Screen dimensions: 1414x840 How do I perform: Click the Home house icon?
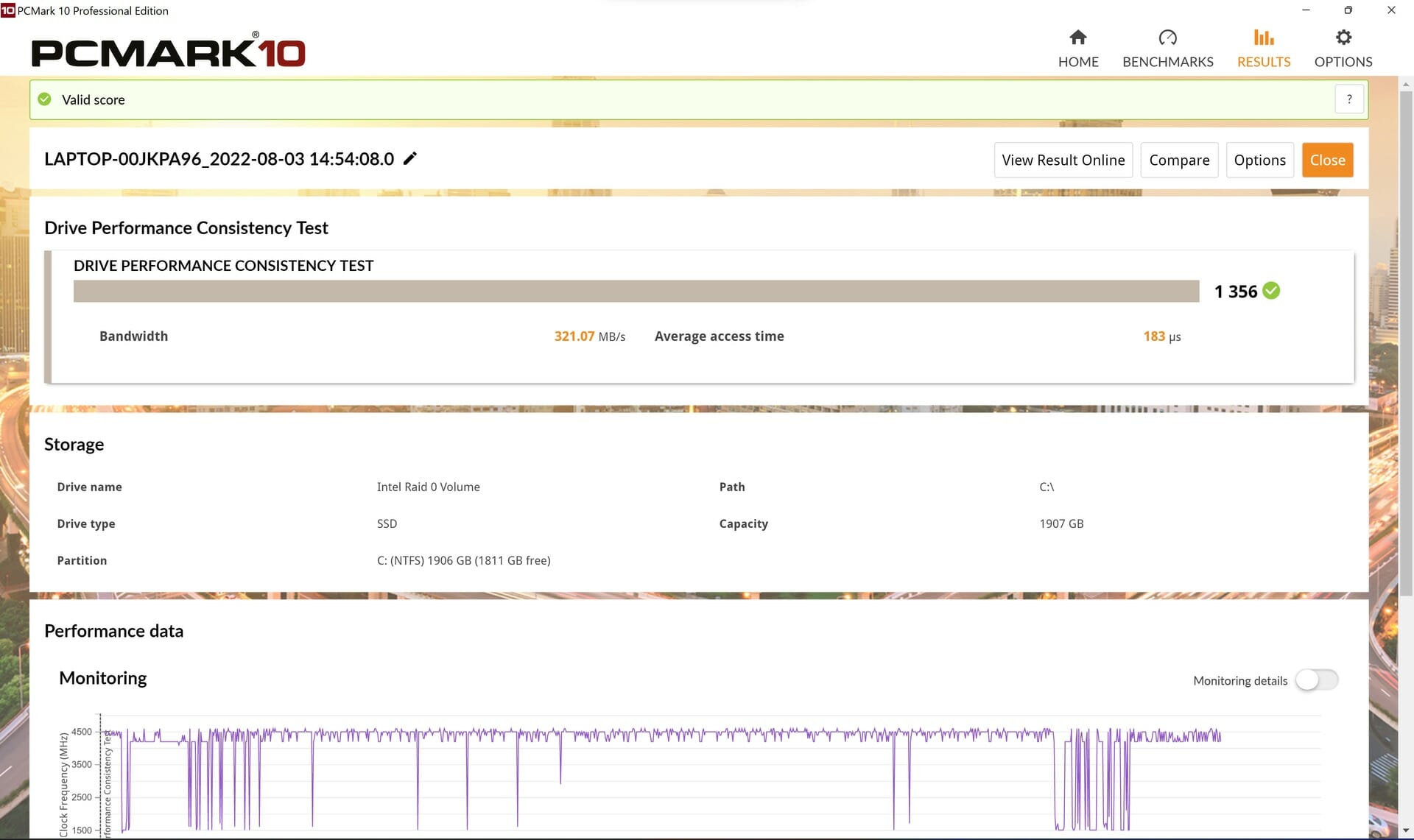pos(1078,37)
